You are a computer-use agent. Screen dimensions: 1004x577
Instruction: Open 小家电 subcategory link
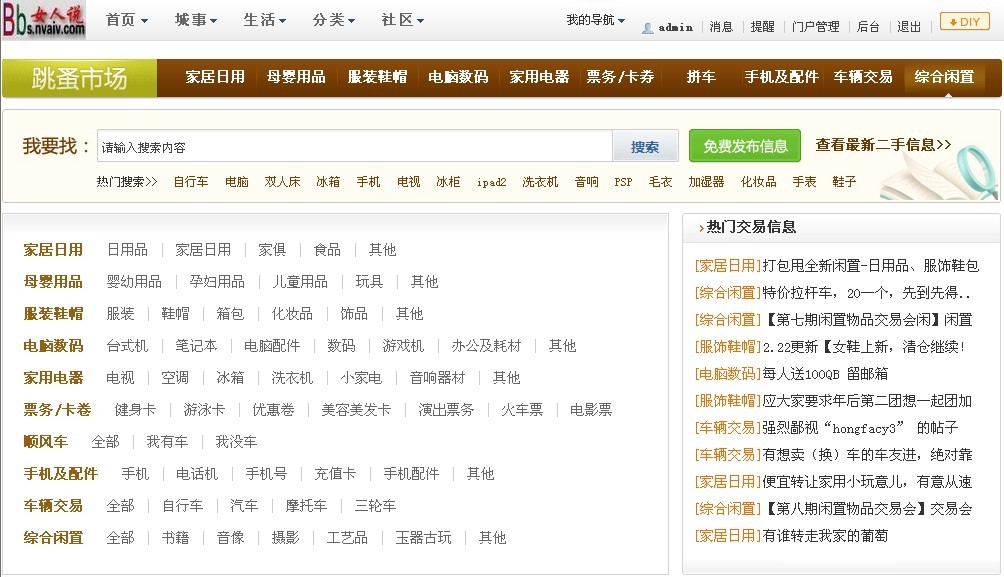click(x=361, y=378)
